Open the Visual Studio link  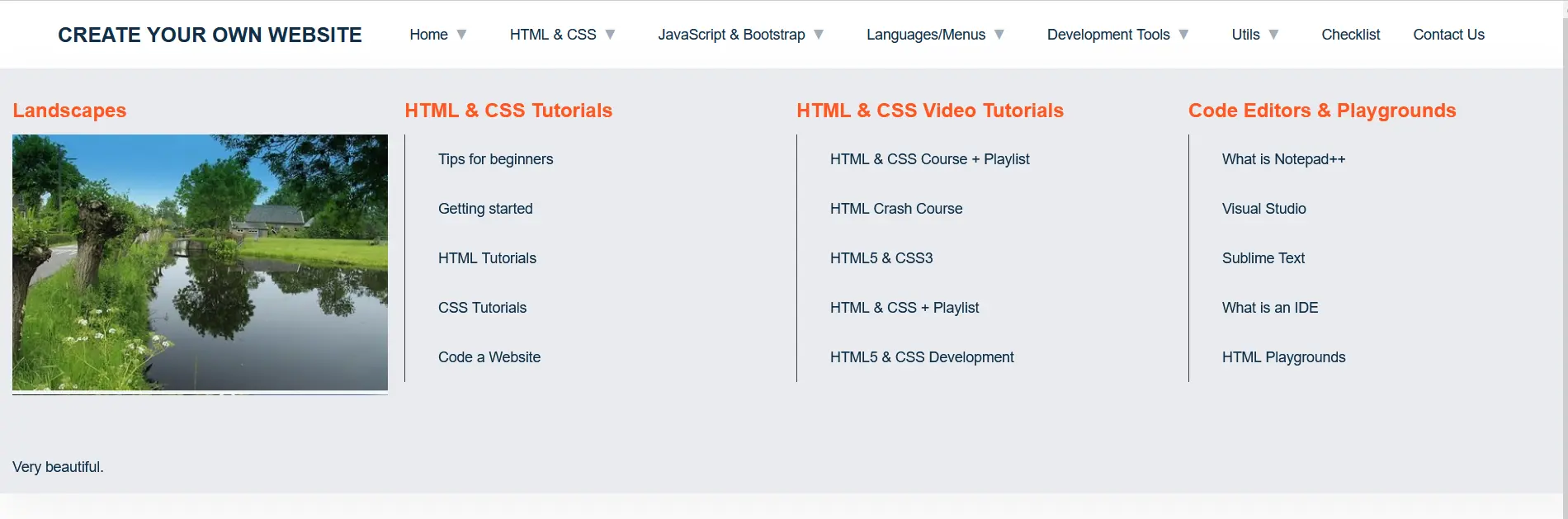[x=1263, y=209]
